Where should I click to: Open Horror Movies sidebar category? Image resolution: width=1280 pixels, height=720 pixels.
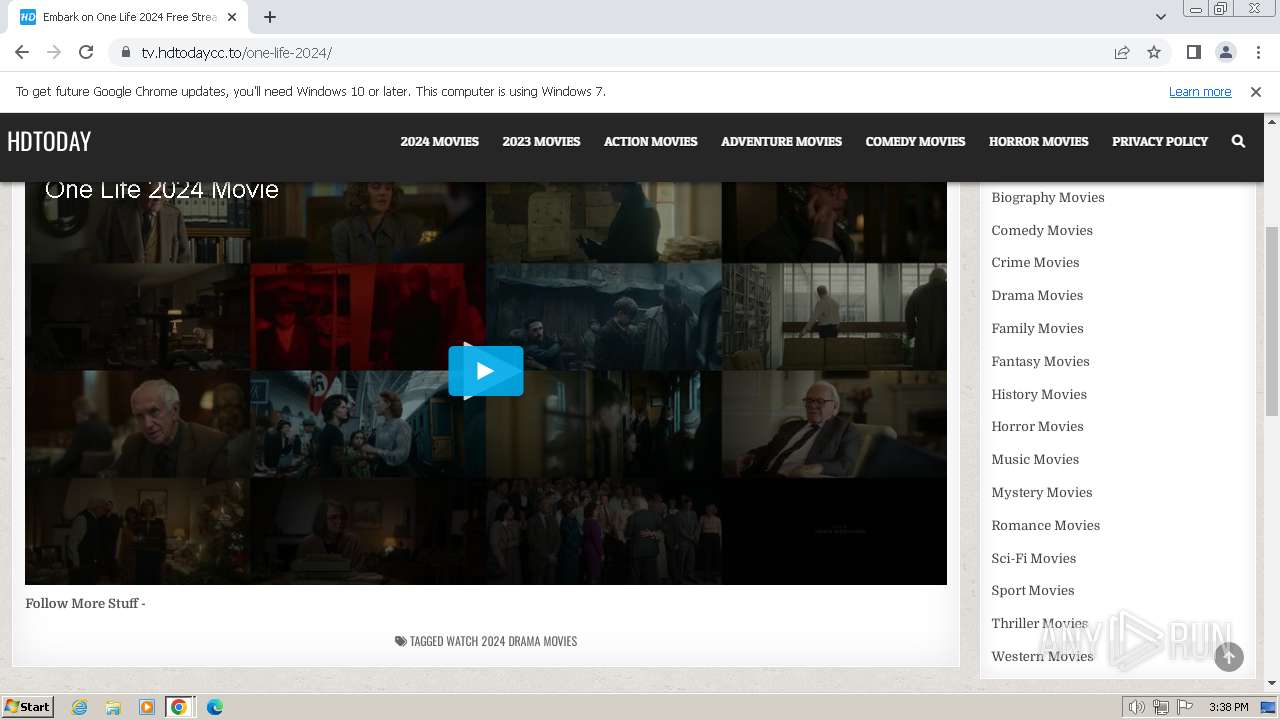[x=1037, y=426]
